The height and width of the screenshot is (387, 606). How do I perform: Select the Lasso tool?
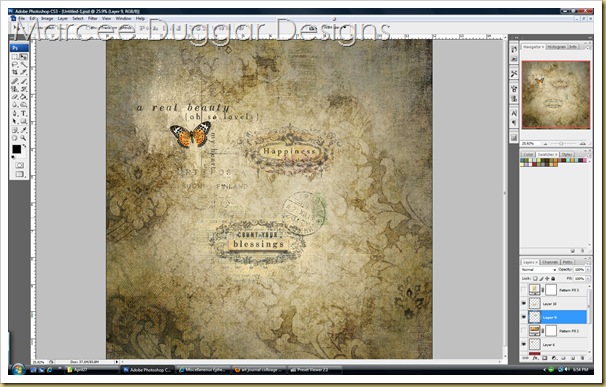pos(15,65)
